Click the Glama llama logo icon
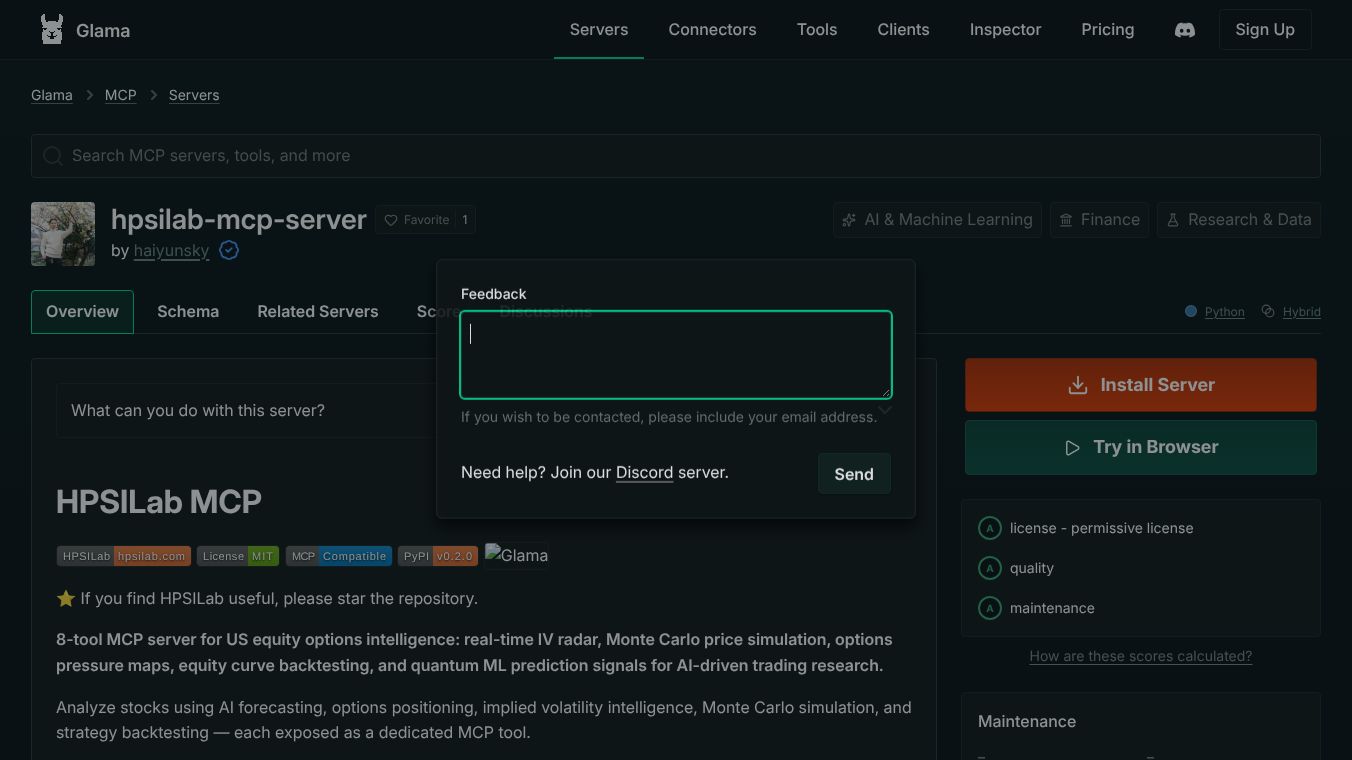Screen dimensions: 1352x760 52,30
